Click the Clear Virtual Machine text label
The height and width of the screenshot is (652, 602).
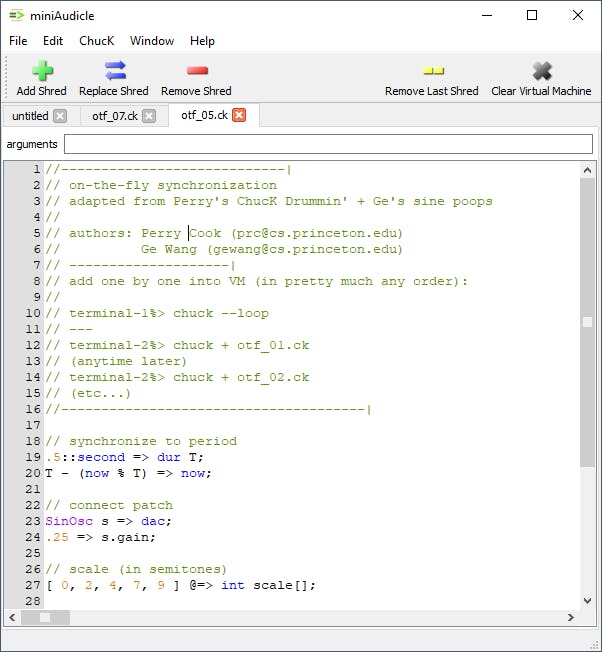(x=541, y=91)
